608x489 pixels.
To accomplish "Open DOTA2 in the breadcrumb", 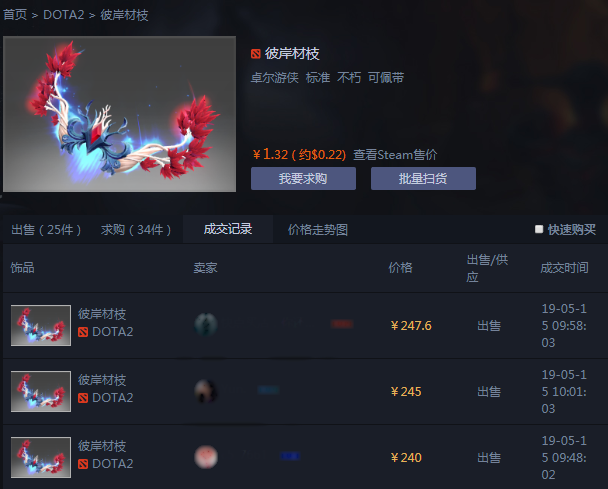I will click(64, 15).
